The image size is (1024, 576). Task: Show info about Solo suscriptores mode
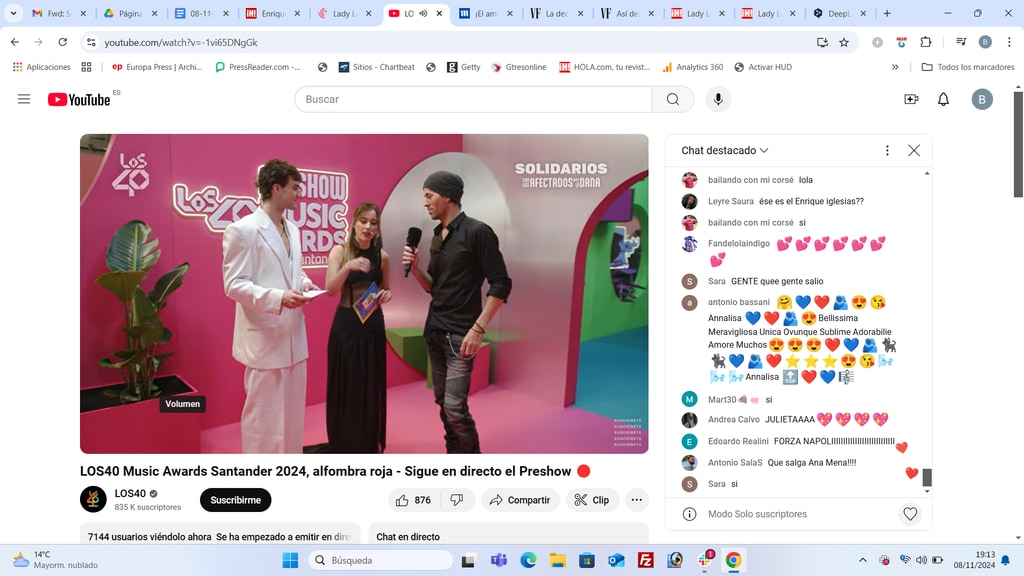click(689, 514)
